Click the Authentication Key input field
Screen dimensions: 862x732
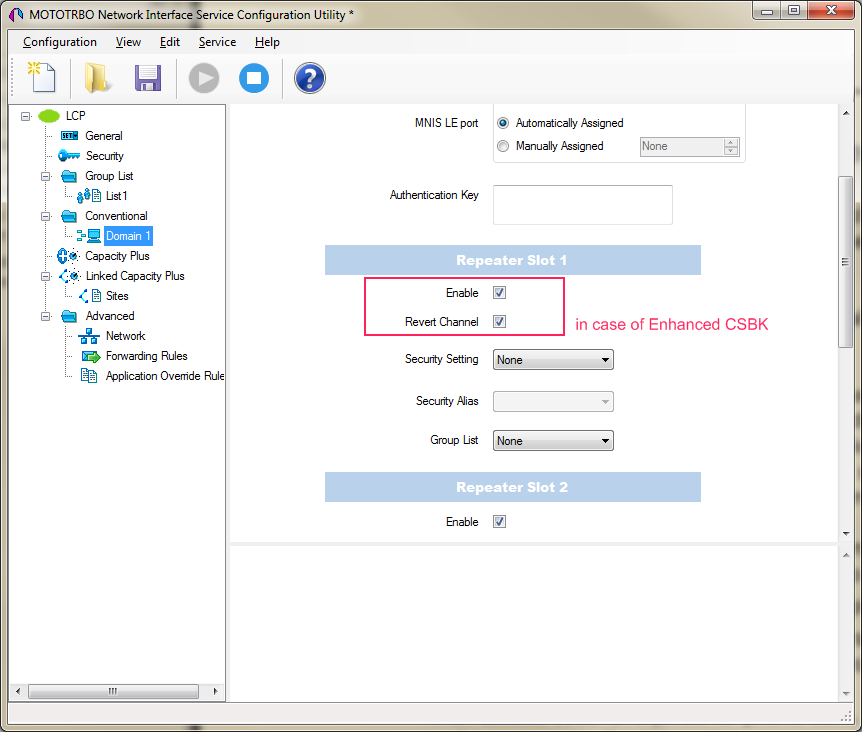(x=583, y=205)
